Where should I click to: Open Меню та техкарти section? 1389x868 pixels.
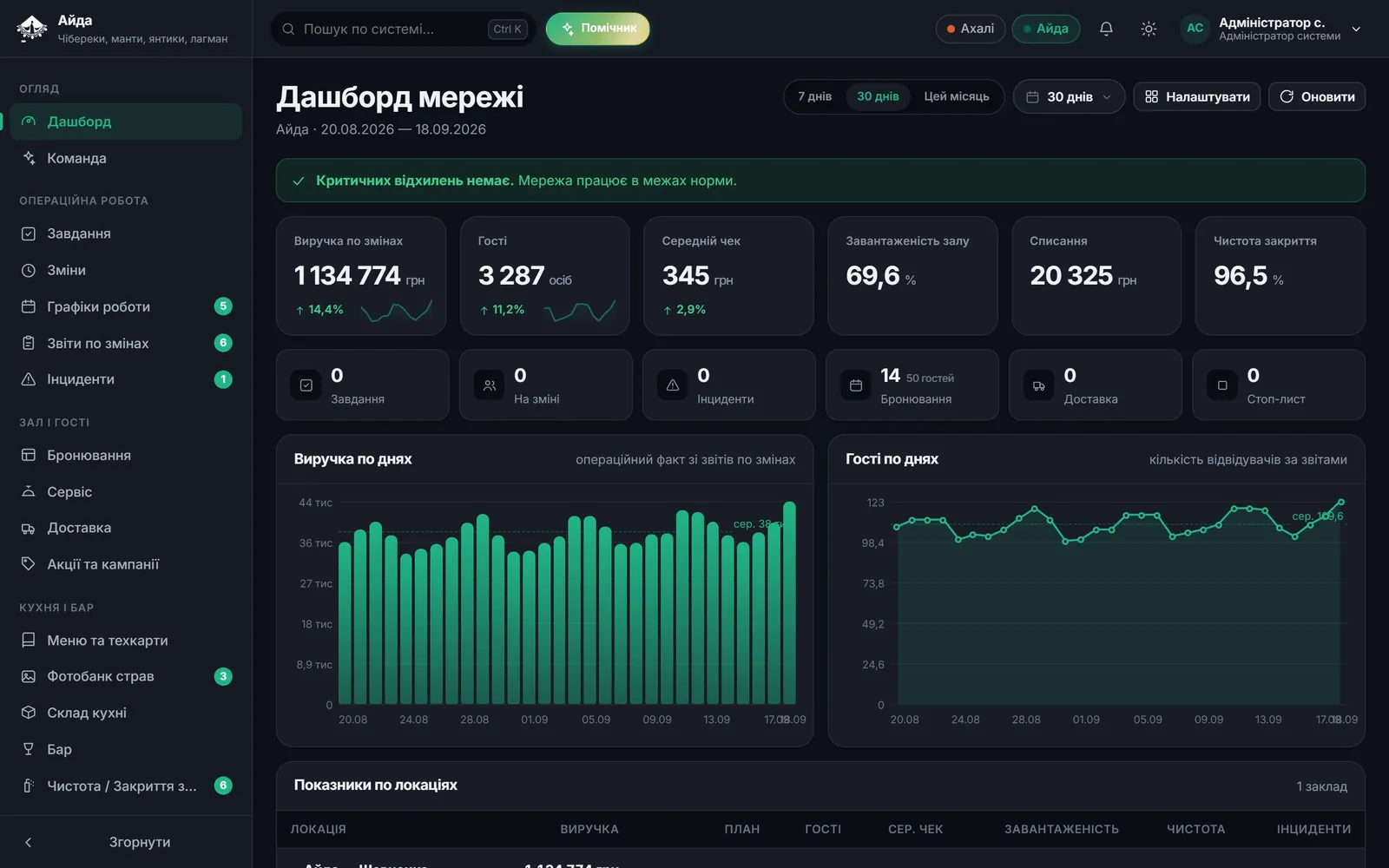[x=126, y=640]
